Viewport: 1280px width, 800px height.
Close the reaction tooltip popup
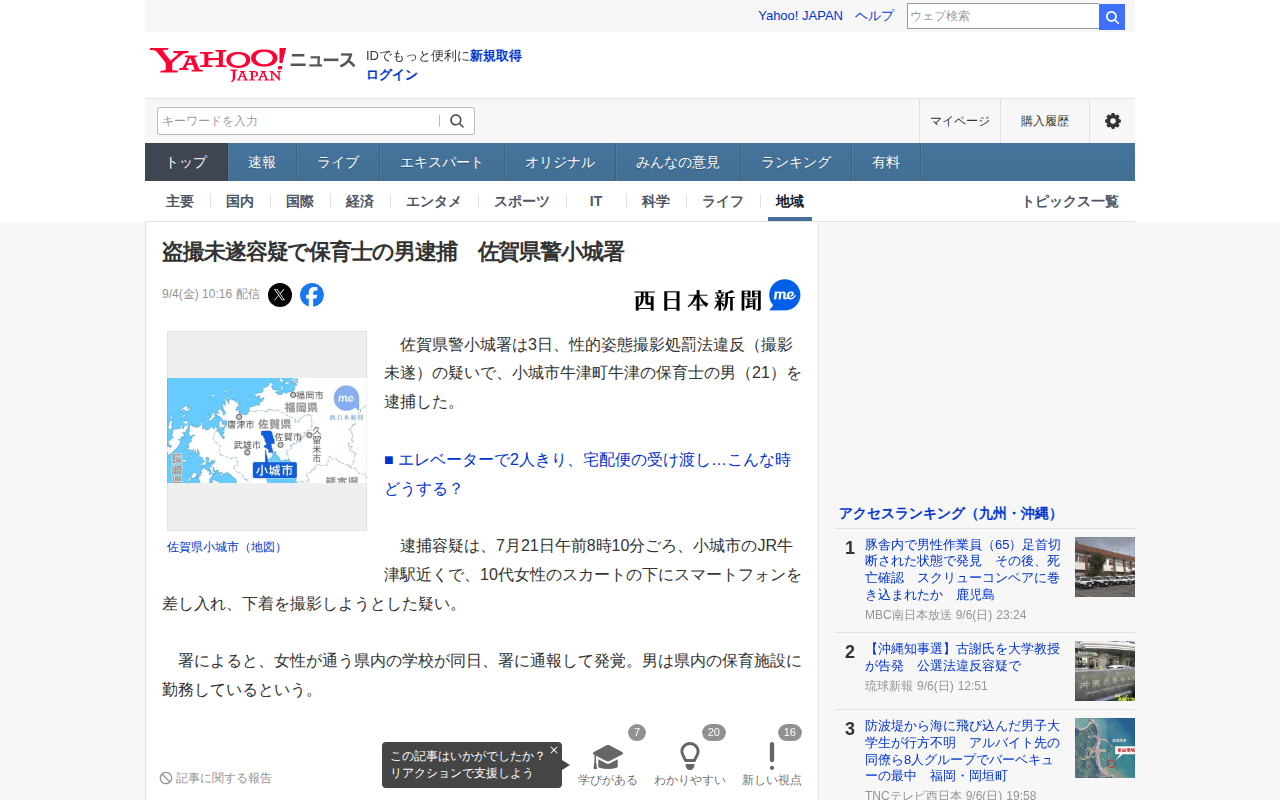tap(554, 750)
